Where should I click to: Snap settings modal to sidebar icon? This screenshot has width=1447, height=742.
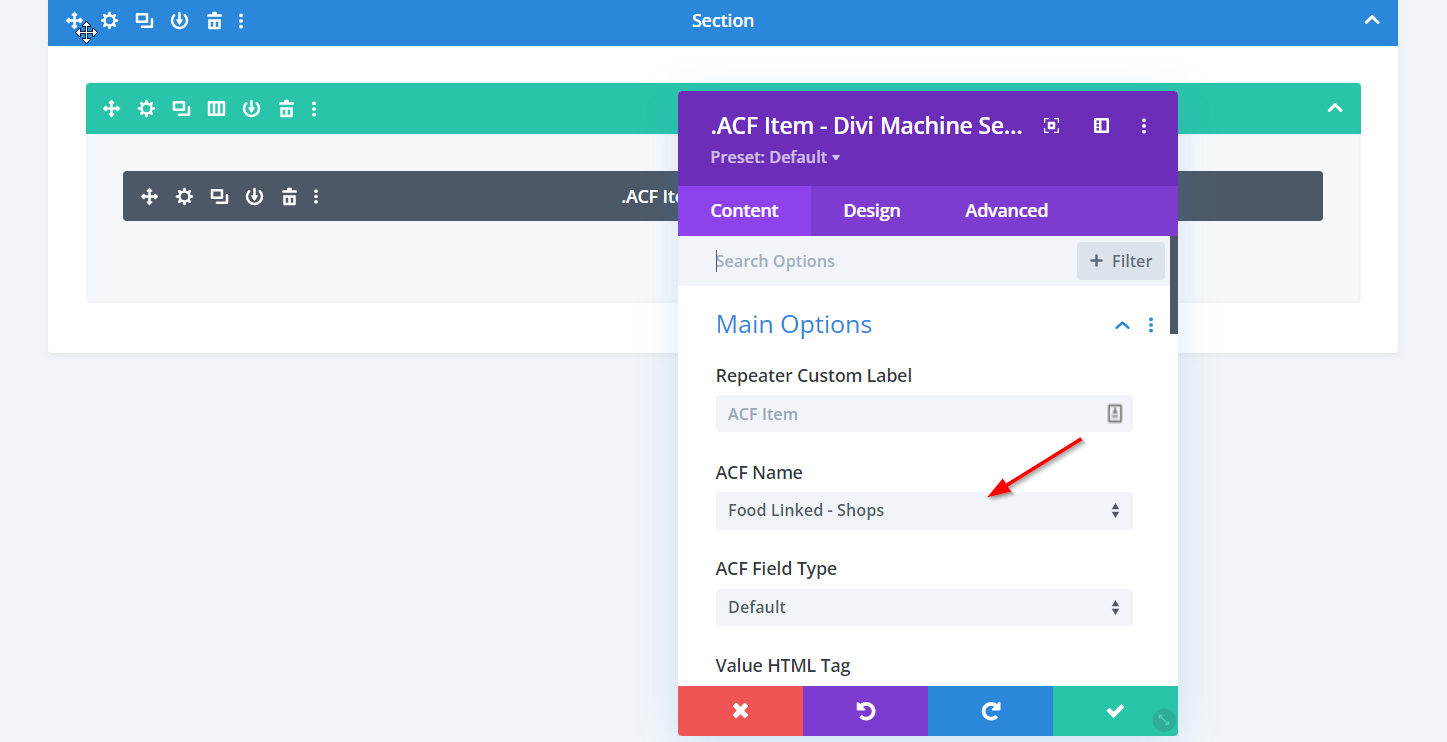[1101, 126]
